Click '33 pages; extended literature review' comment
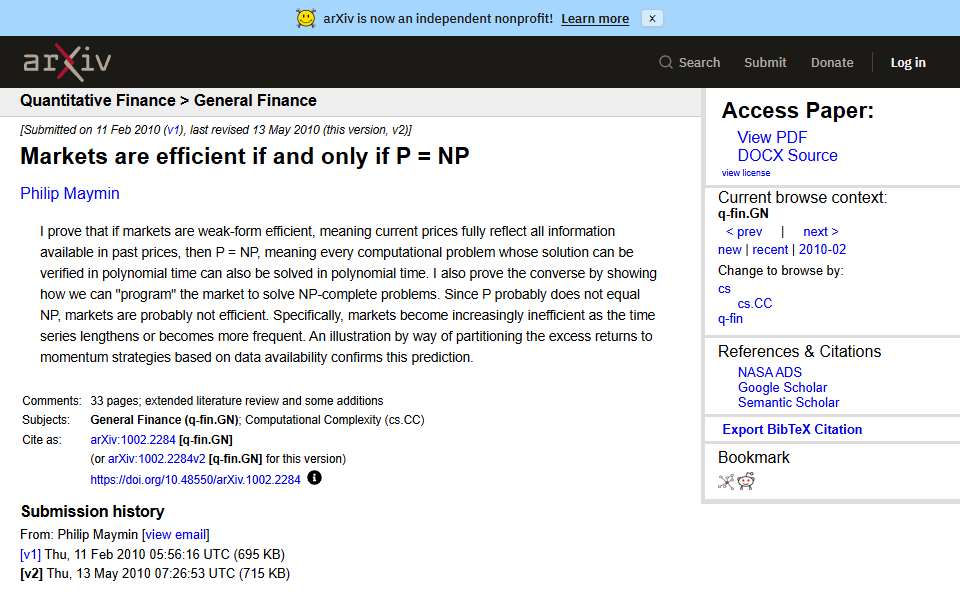 point(236,400)
